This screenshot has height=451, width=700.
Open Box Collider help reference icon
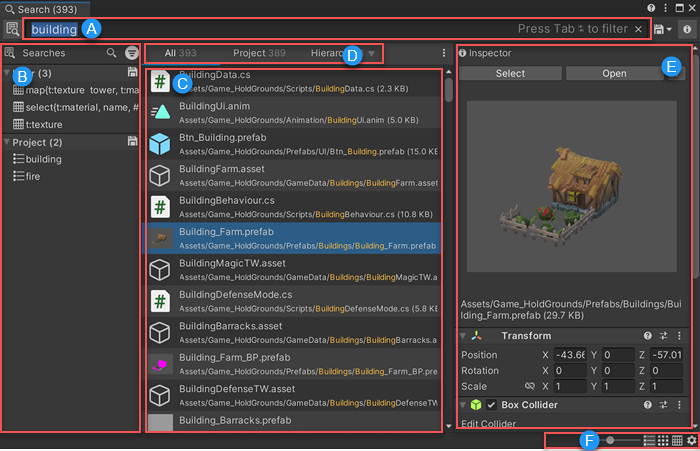(x=648, y=405)
